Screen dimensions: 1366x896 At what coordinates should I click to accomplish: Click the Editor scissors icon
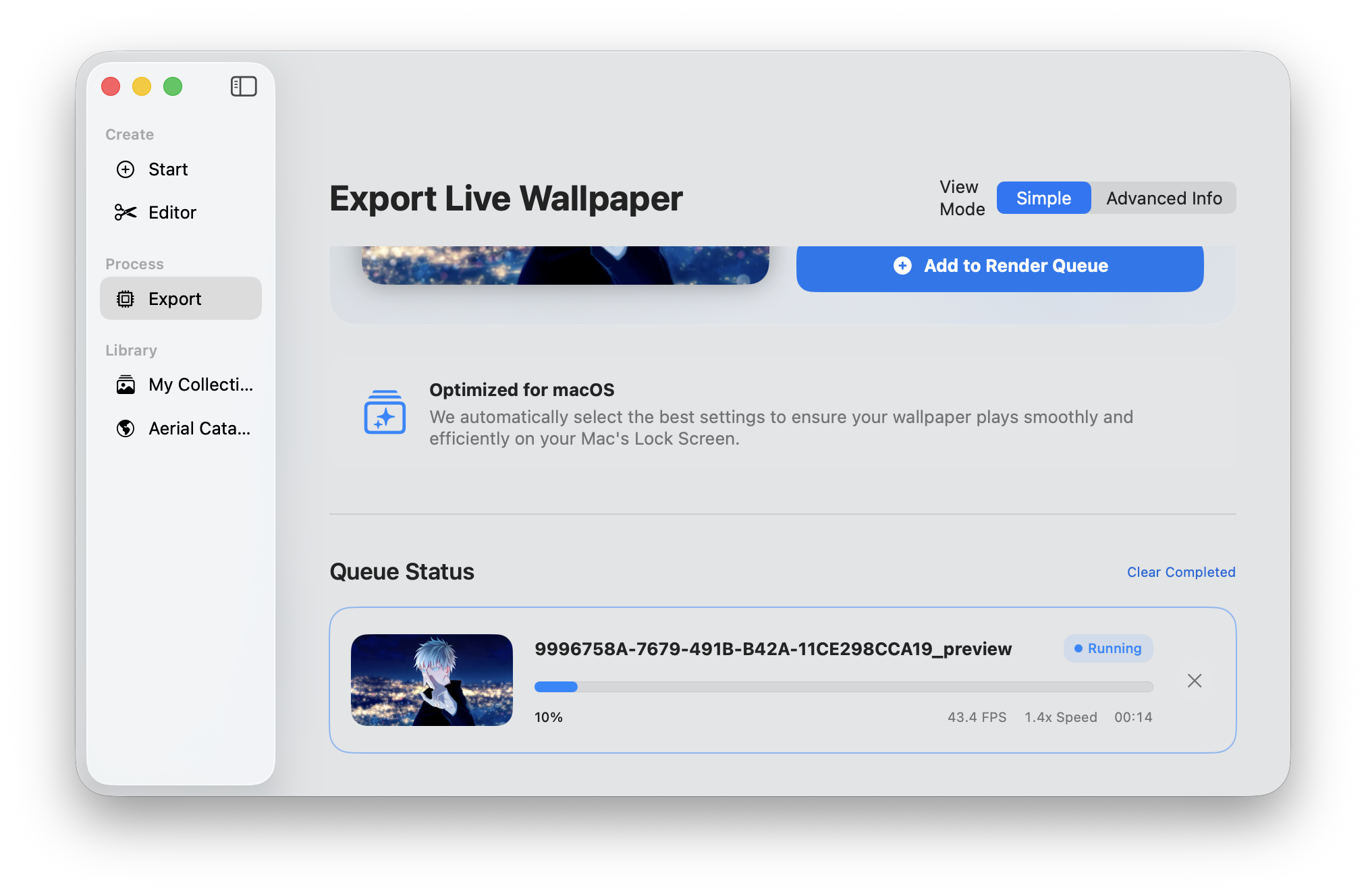point(126,213)
